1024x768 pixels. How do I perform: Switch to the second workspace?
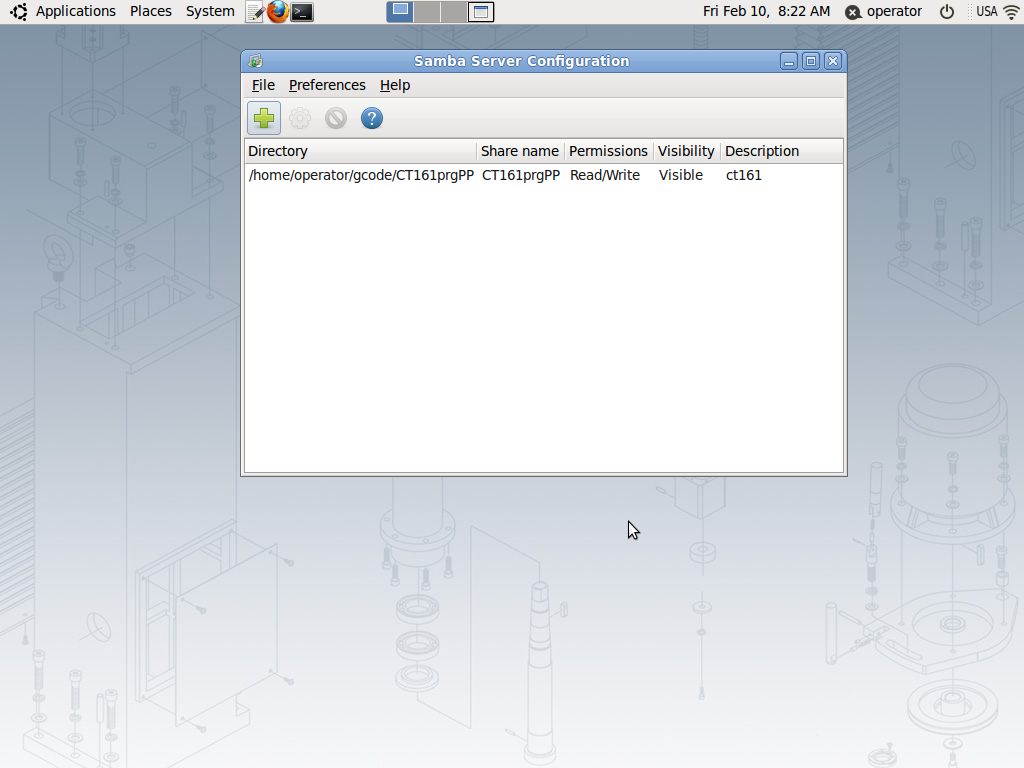[x=426, y=11]
